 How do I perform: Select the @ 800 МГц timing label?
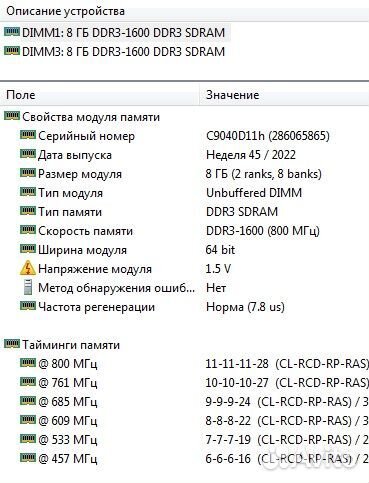(68, 364)
